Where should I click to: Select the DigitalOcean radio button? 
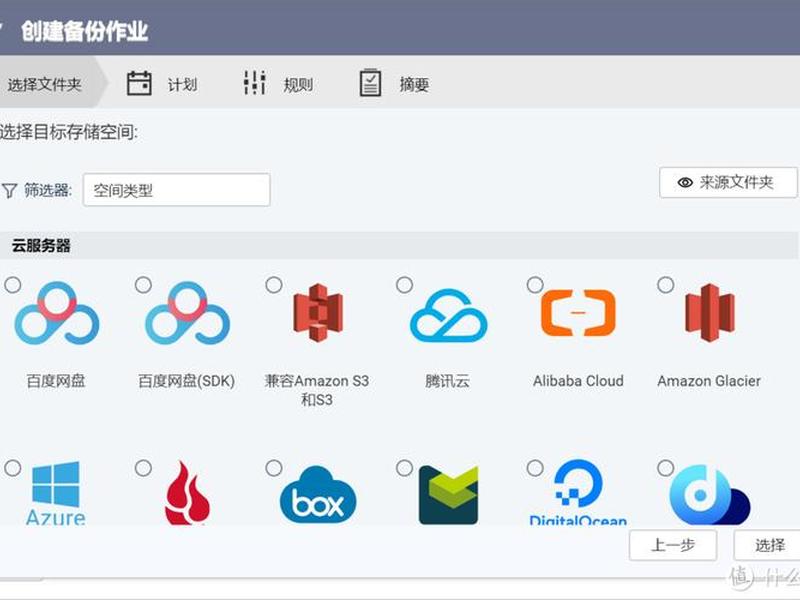[x=535, y=468]
